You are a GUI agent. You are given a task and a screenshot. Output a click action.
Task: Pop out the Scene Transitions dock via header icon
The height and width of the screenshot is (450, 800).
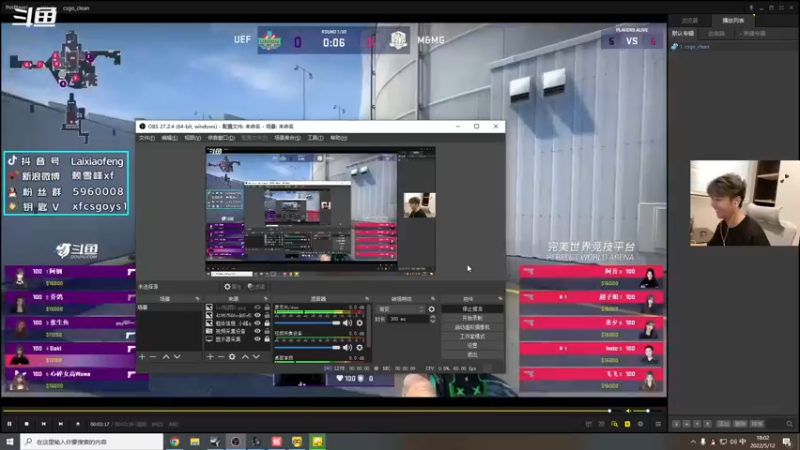click(433, 299)
